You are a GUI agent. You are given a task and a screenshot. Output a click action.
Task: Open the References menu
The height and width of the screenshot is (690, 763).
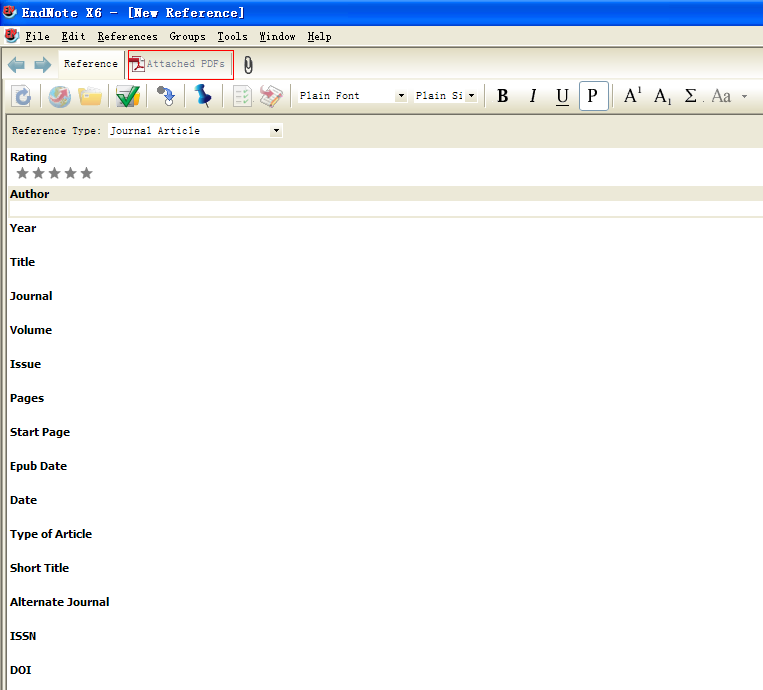click(127, 36)
